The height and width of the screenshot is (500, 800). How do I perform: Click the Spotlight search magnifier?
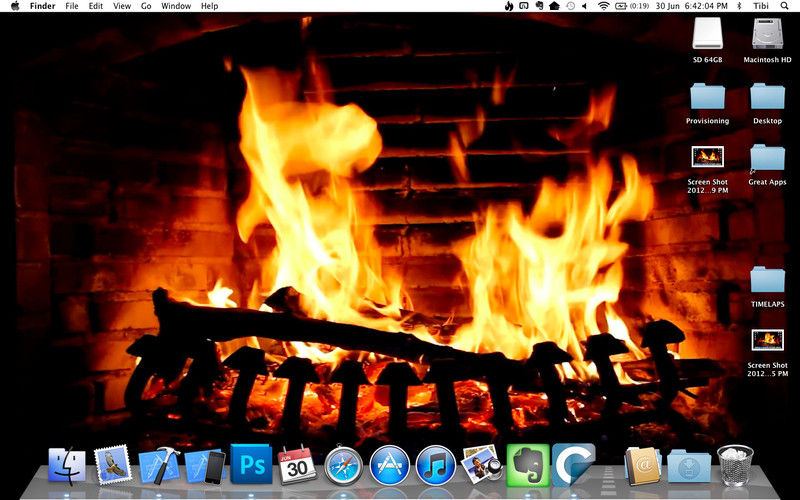[787, 6]
